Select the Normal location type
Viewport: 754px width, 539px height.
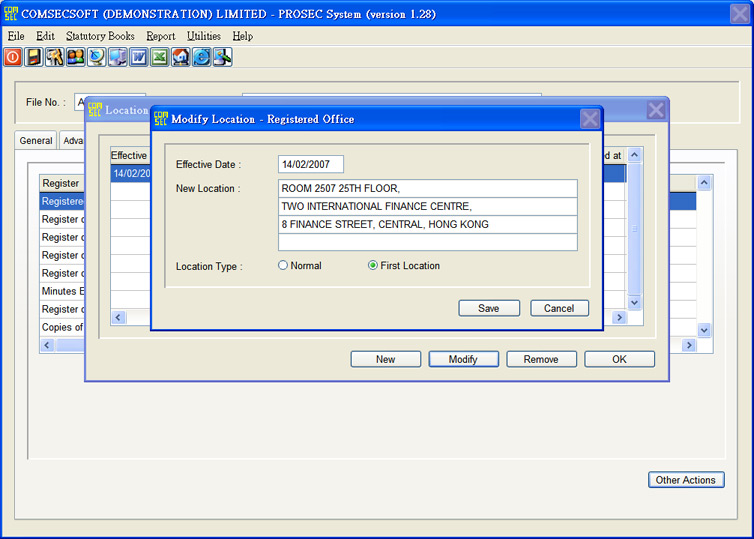[x=283, y=266]
